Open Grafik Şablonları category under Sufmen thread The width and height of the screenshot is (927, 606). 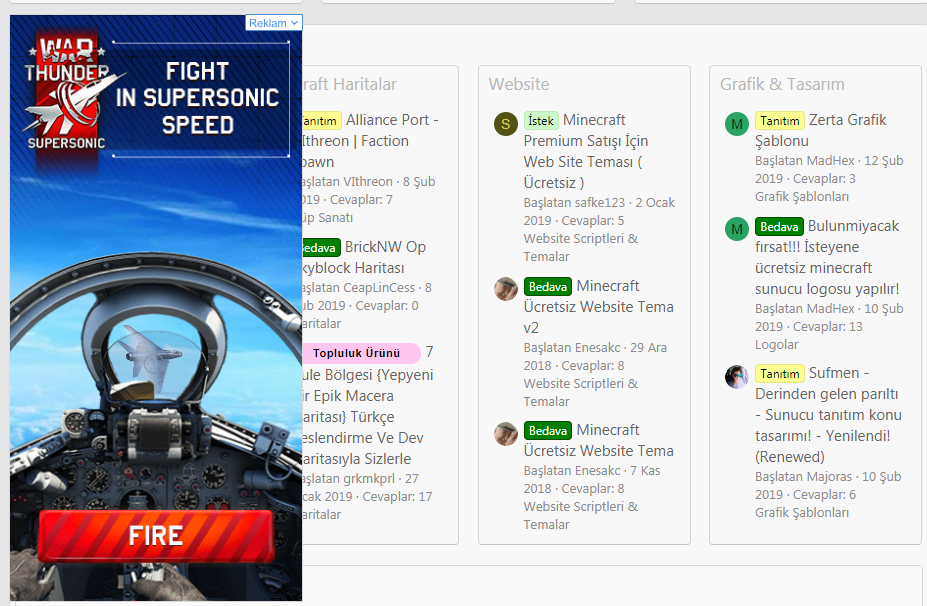tap(802, 513)
